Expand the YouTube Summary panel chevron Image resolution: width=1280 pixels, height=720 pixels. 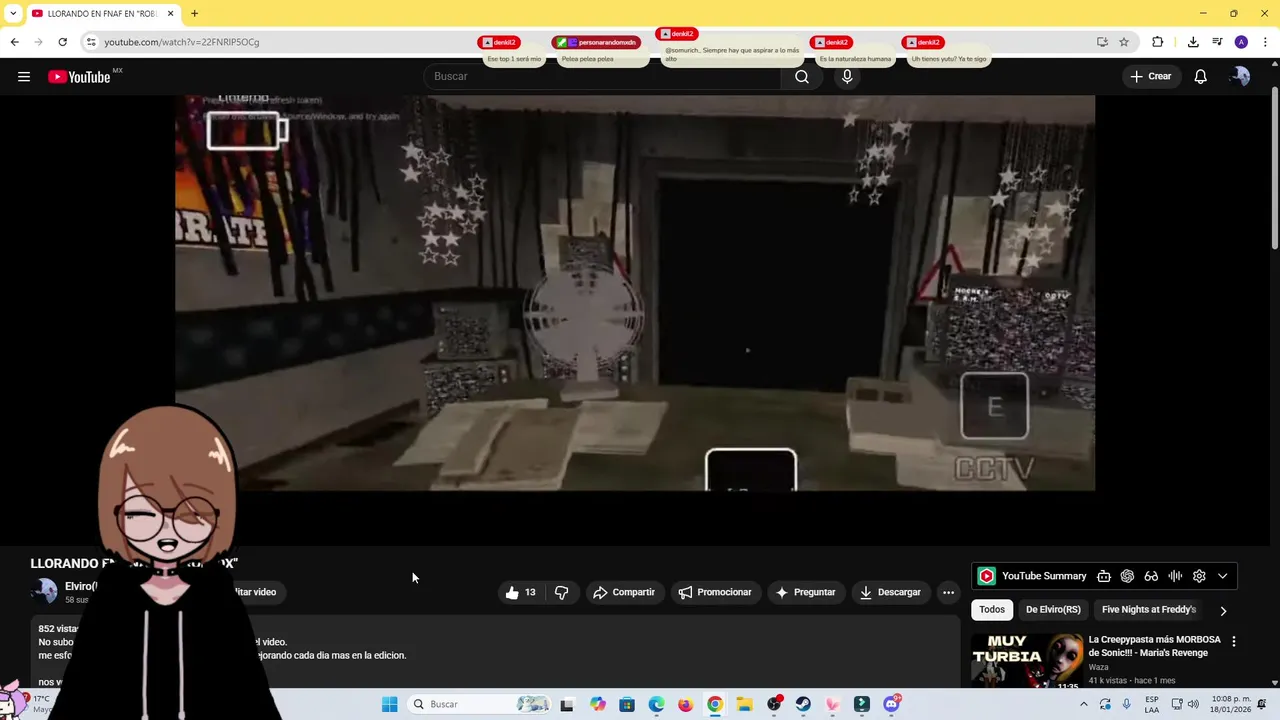point(1222,576)
